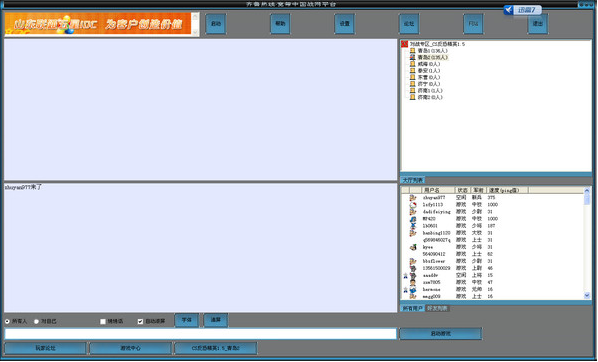Open 设置 from the top toolbar

tap(345, 24)
